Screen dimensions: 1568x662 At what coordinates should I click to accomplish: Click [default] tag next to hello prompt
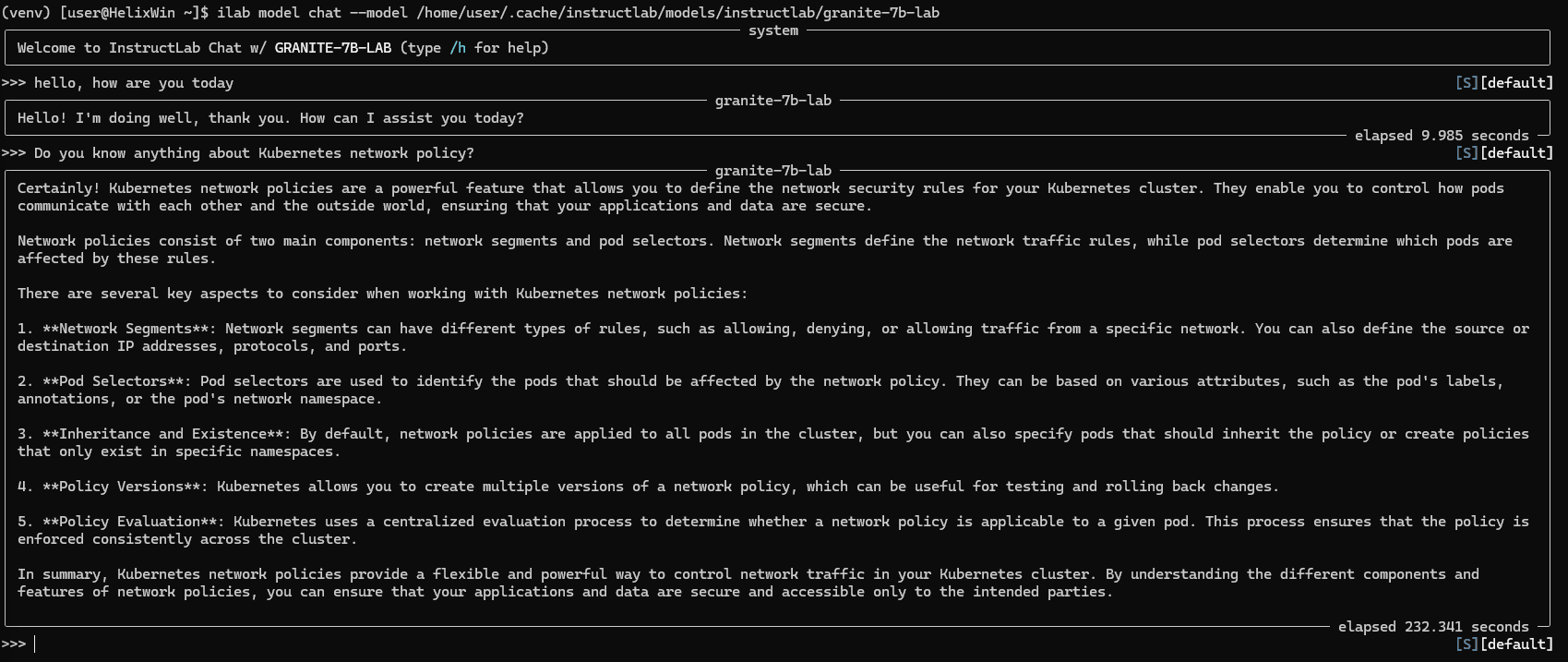click(x=1516, y=83)
